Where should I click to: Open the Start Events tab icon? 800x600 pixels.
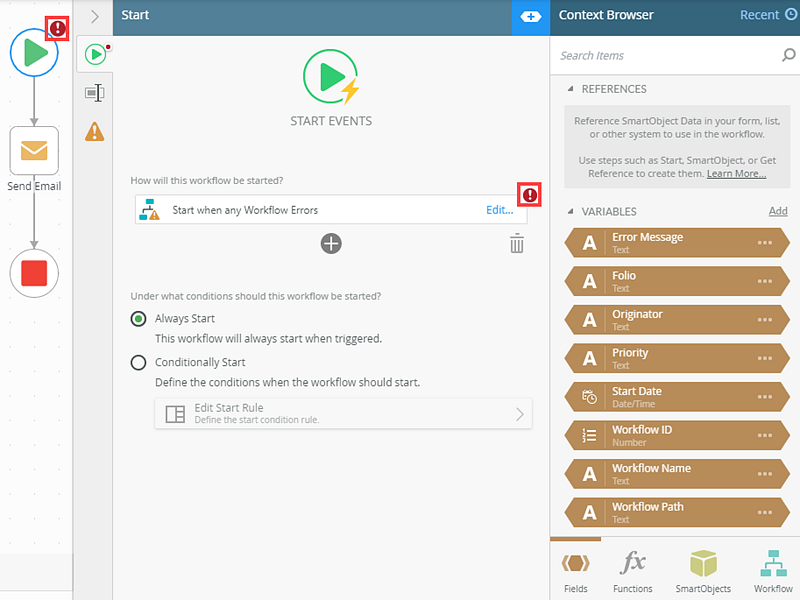coord(95,54)
